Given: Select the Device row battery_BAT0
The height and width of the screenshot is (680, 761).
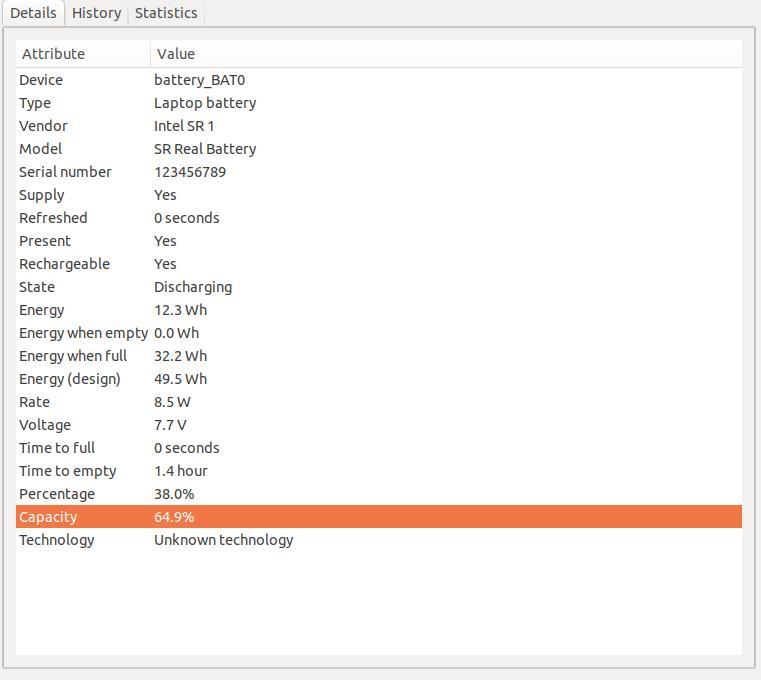Looking at the screenshot, I should 379,80.
